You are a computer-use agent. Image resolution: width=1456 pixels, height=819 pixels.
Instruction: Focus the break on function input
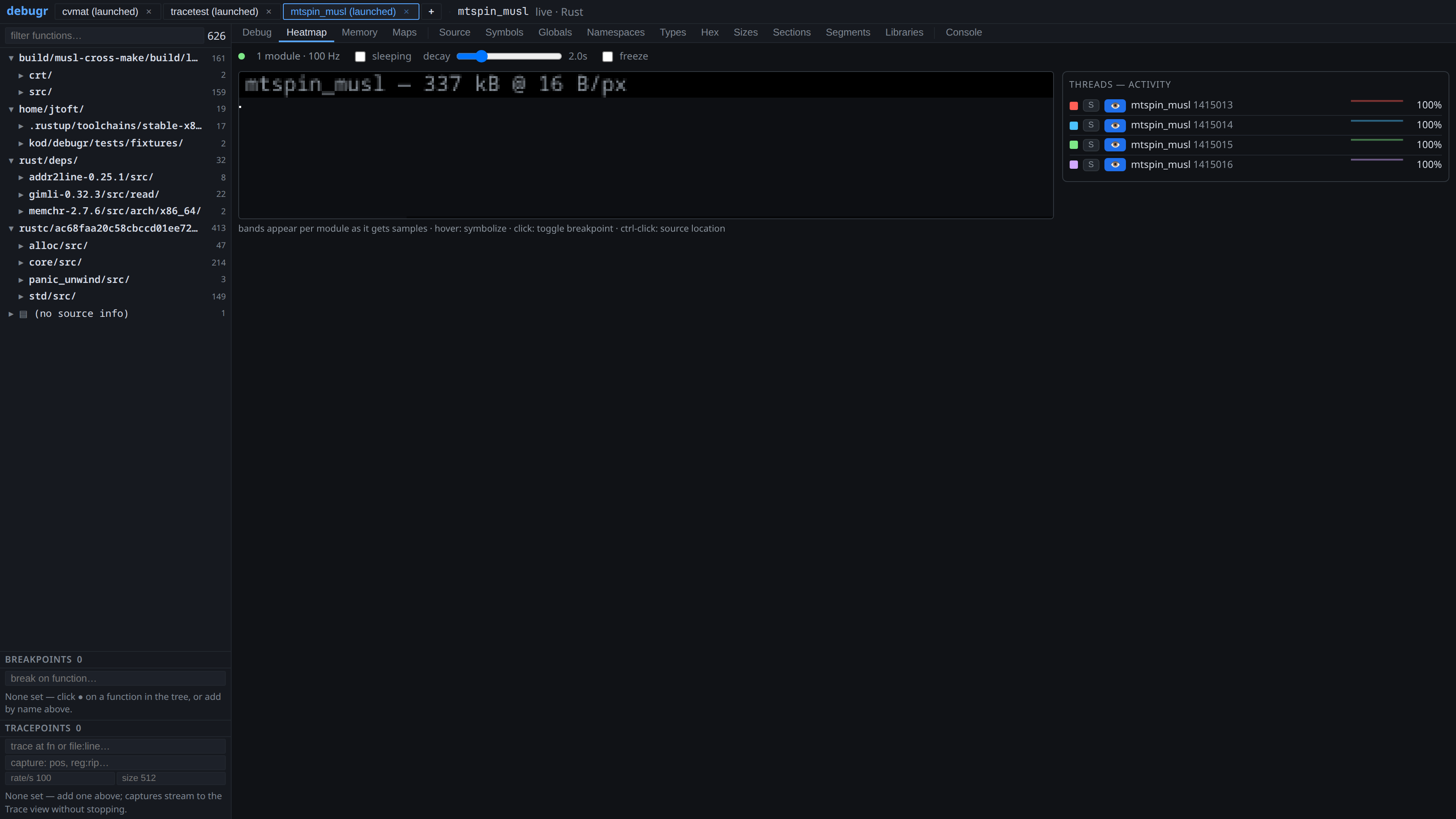(x=115, y=678)
